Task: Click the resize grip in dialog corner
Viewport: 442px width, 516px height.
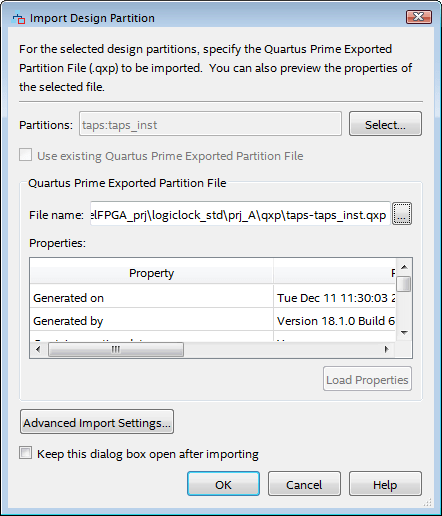Action: coord(427,502)
